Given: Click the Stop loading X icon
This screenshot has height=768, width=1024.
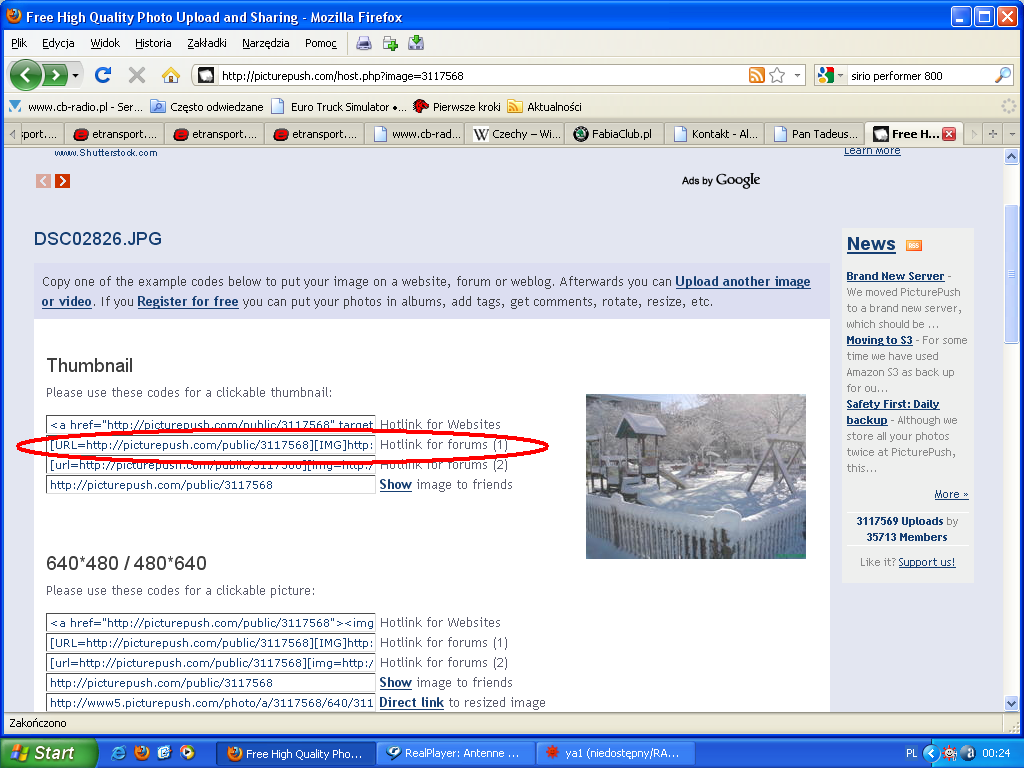Looking at the screenshot, I should [x=137, y=75].
